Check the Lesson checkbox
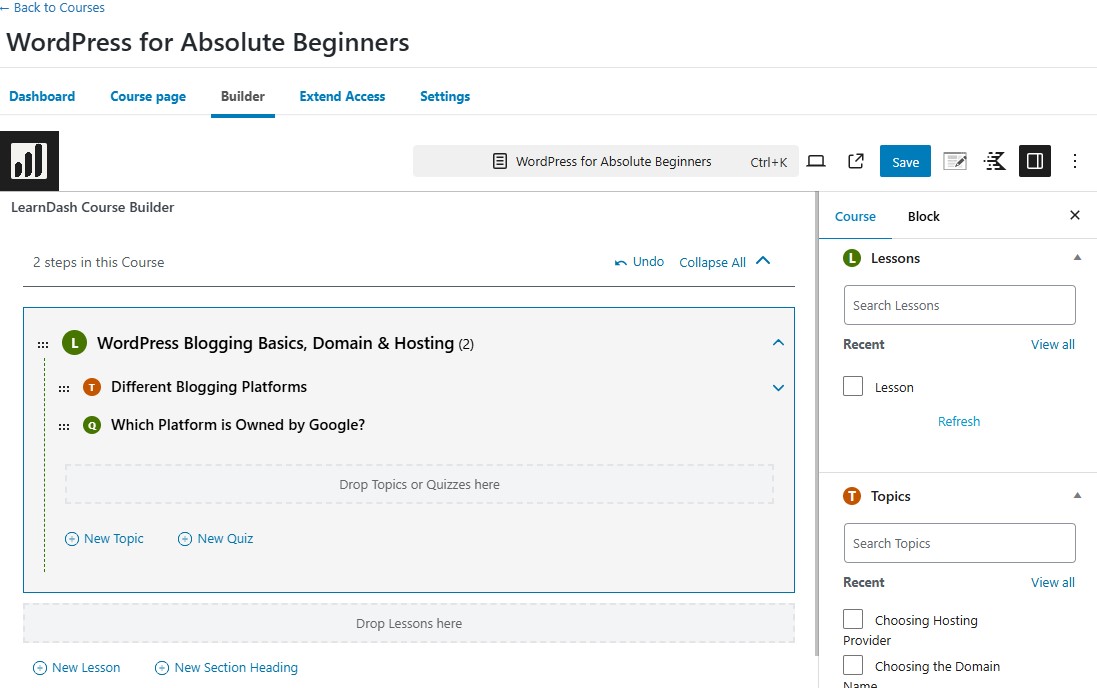This screenshot has height=688, width=1097. pos(853,386)
